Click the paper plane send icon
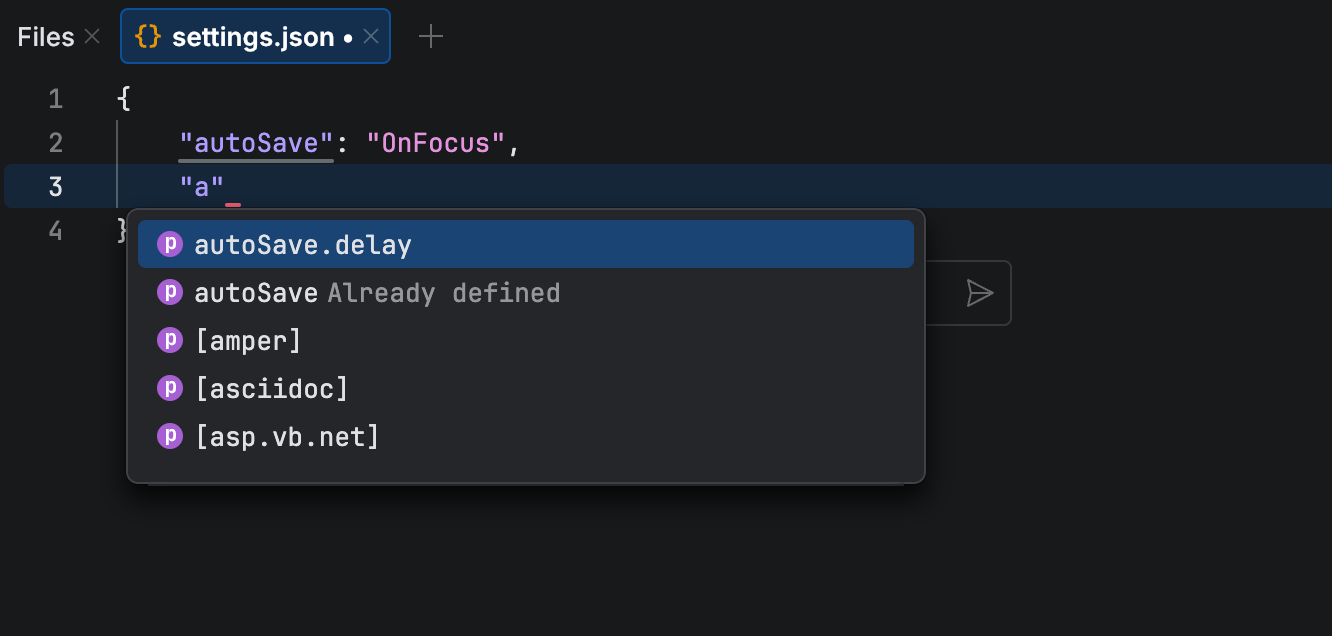The image size is (1332, 636). coord(981,292)
